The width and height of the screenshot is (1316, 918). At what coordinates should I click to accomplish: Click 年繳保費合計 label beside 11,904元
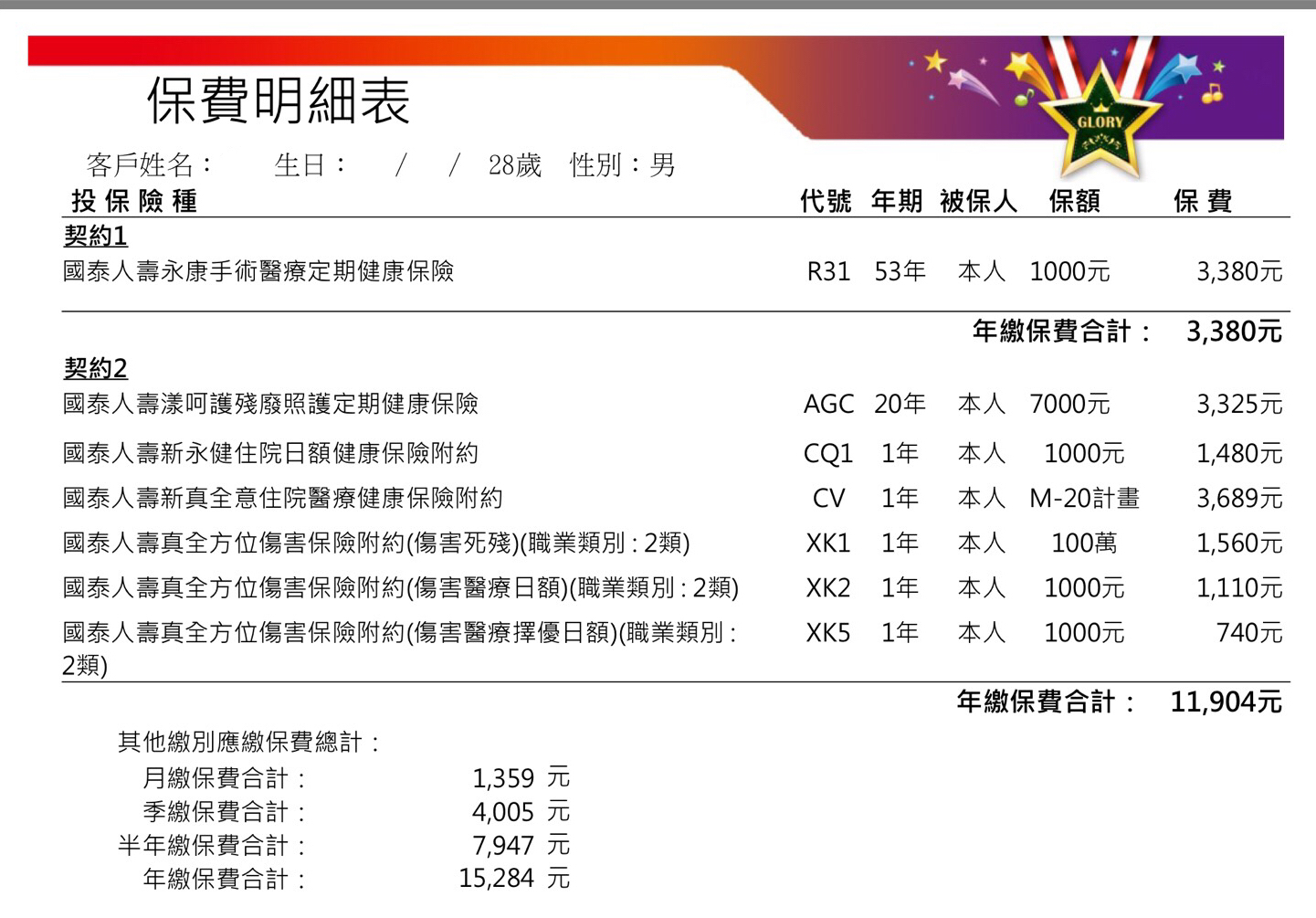[1048, 702]
